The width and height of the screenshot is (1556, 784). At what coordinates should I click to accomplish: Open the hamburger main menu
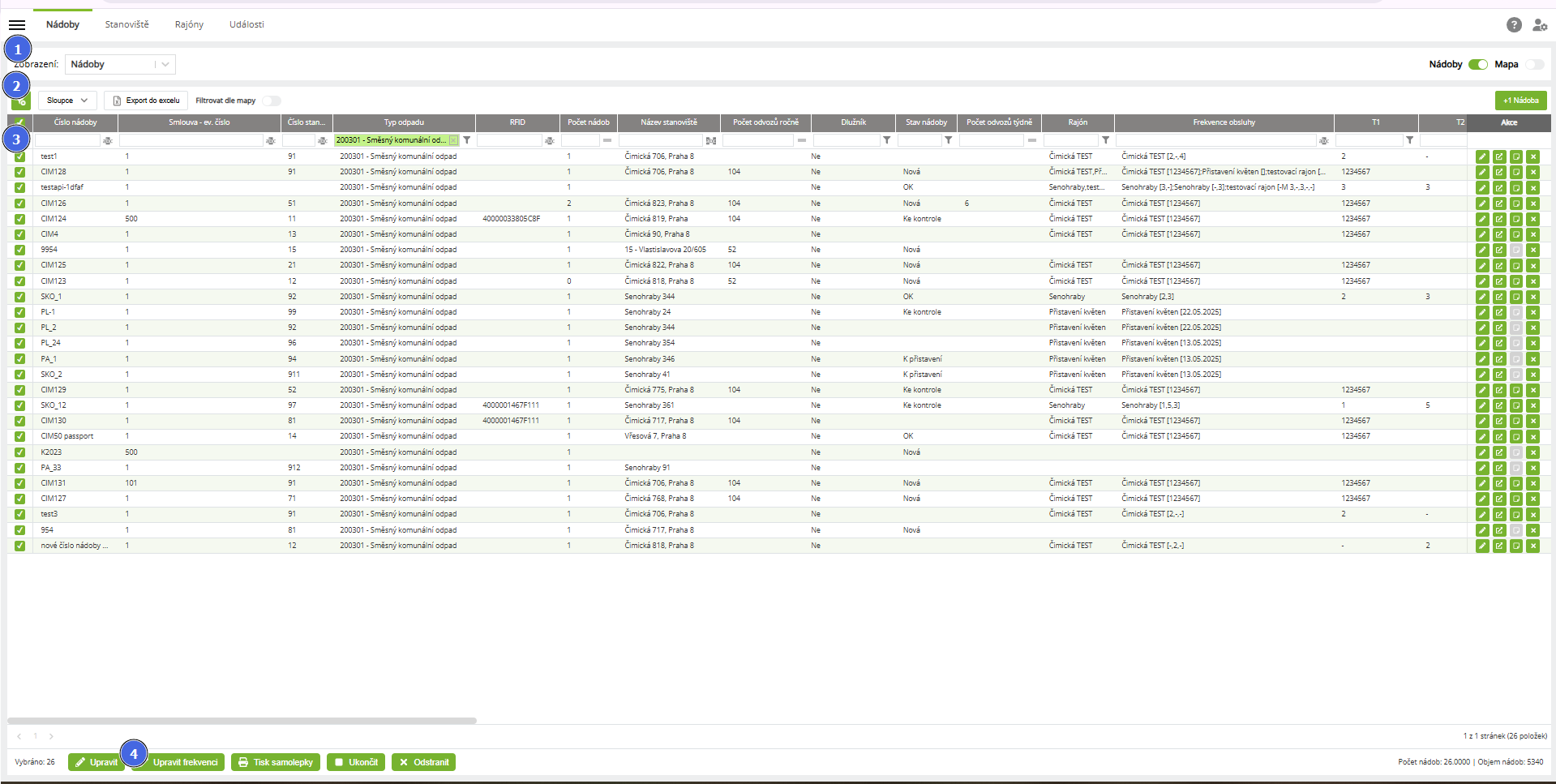coord(16,25)
